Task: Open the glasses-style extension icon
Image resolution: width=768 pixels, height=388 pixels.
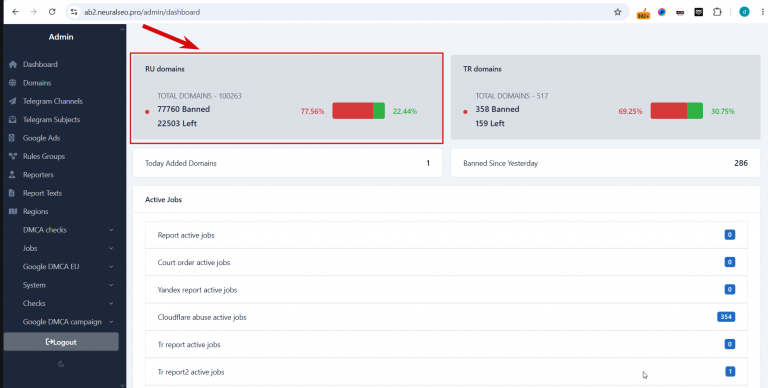Action: tap(680, 12)
